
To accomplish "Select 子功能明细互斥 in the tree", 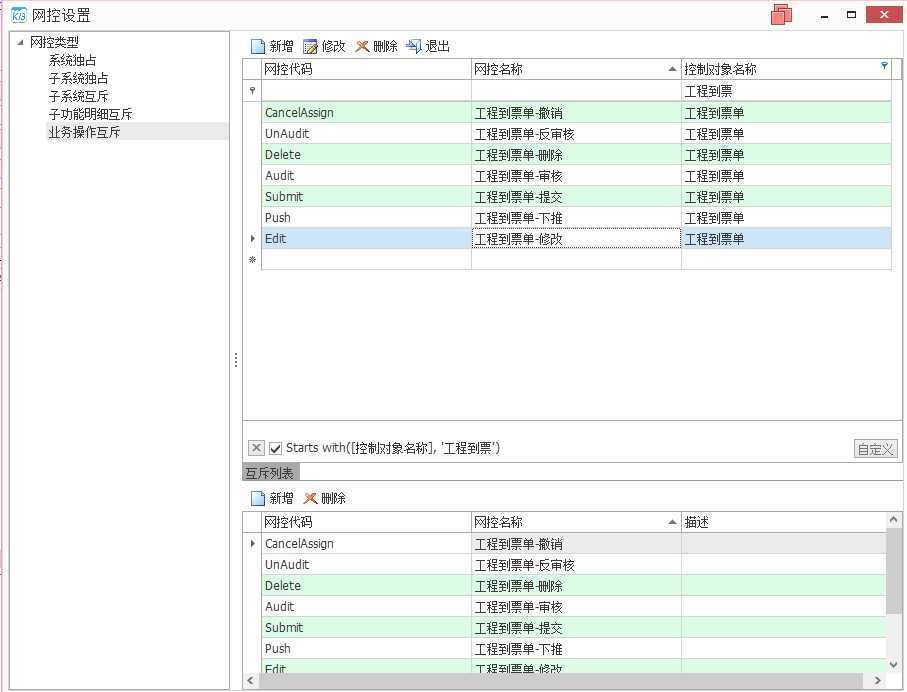I will pos(90,114).
